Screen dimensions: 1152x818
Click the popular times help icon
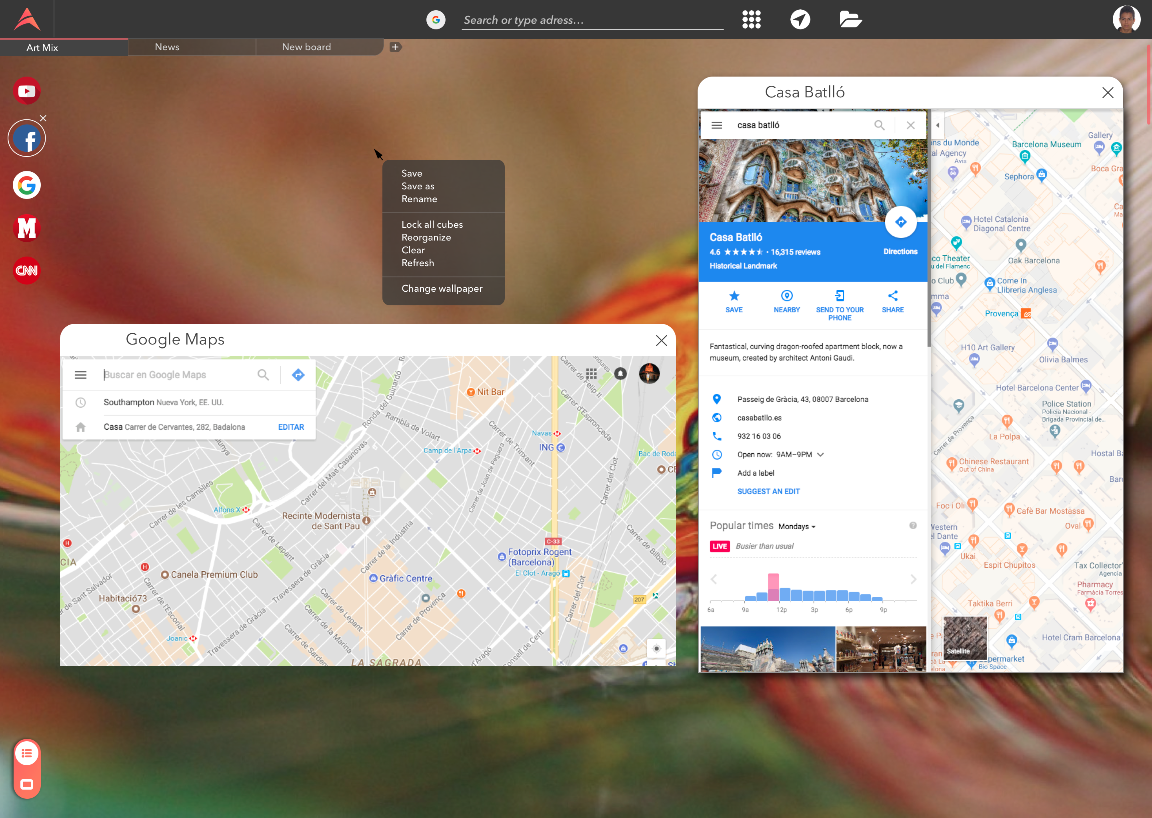[913, 525]
